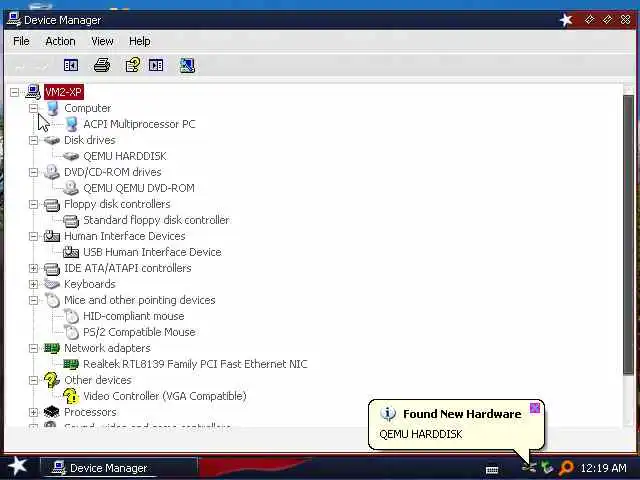Select QEMU QEMU DVD-ROM entry text
640x480 pixels.
(139, 188)
